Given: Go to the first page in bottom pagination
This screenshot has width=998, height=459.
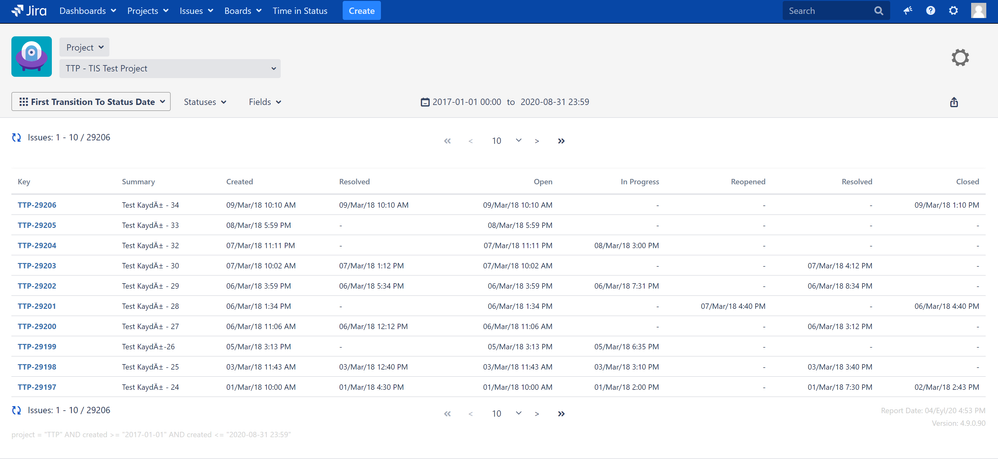Looking at the screenshot, I should point(447,414).
